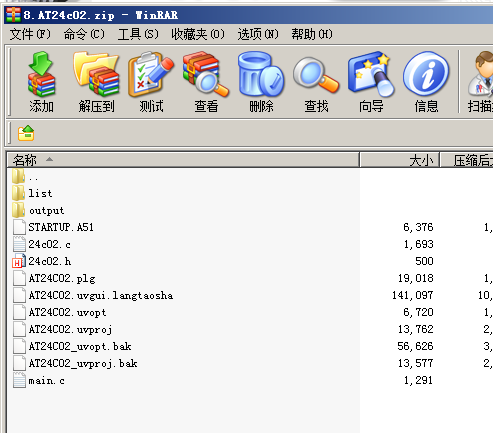Show archive 信息 (Info) icon
This screenshot has width=493, height=433.
click(x=426, y=74)
